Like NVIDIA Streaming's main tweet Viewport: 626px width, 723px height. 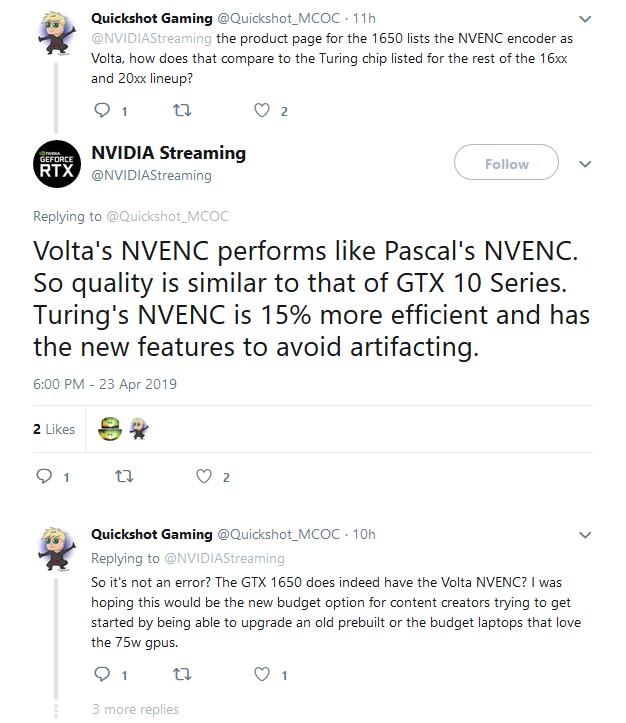click(204, 477)
